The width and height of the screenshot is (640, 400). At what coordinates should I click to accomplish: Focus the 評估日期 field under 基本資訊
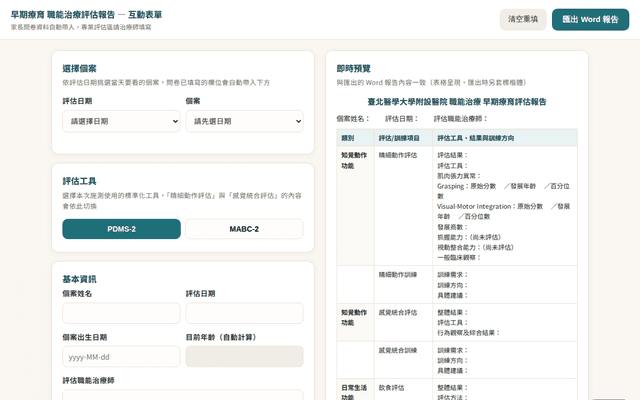[244, 313]
